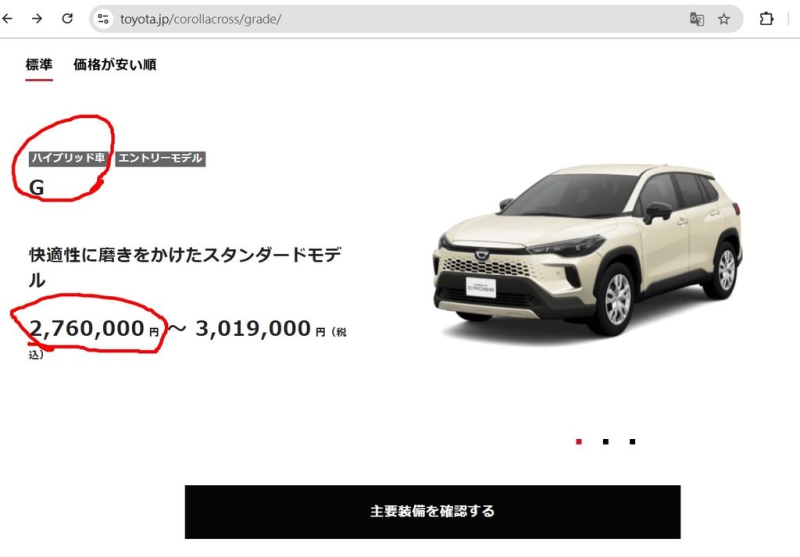Screen dimensions: 800x557
Task: Click the 2,760,000 円 starting price
Action: tap(94, 328)
